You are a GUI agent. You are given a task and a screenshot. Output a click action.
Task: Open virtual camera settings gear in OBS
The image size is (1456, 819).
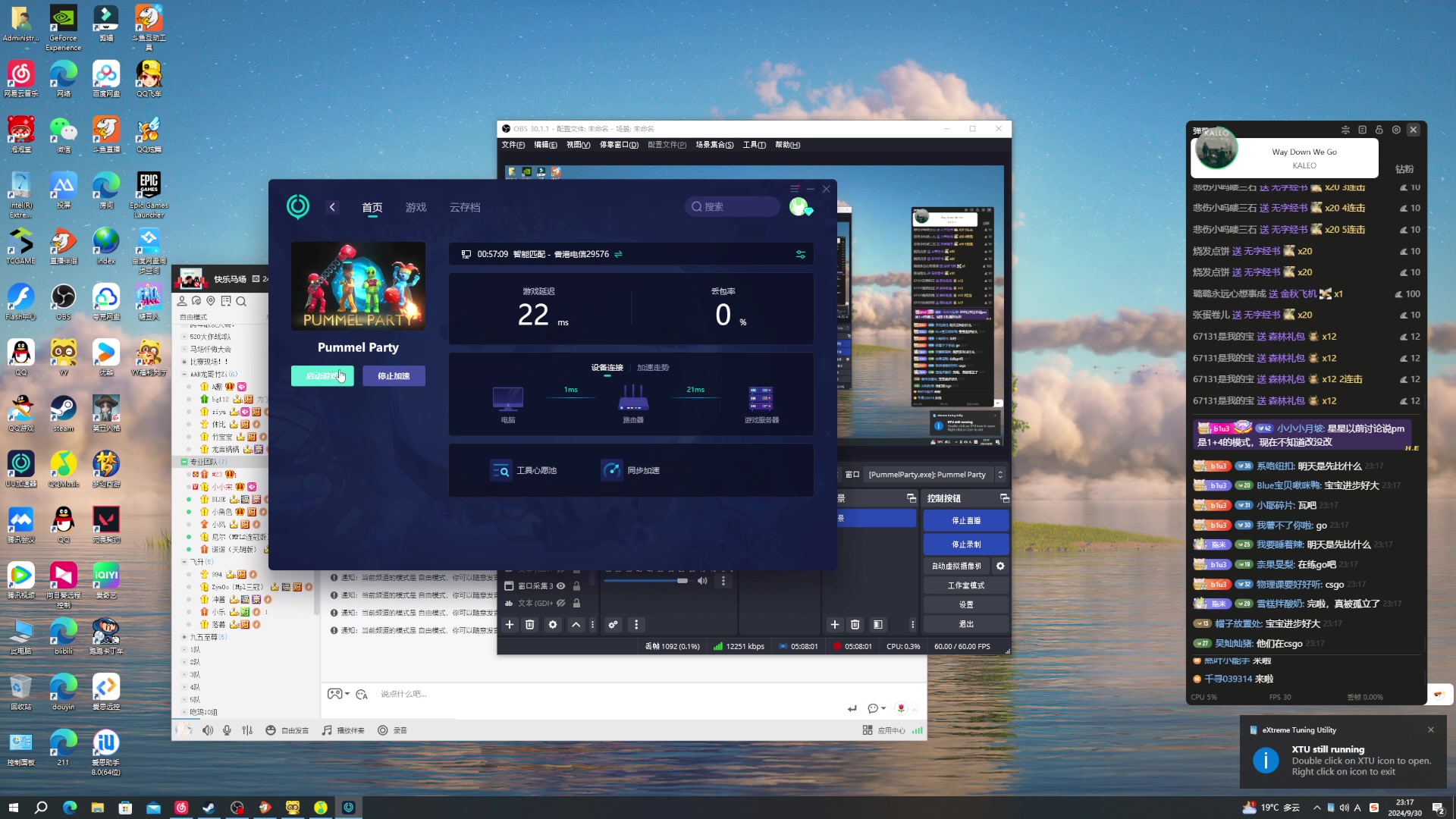1000,566
